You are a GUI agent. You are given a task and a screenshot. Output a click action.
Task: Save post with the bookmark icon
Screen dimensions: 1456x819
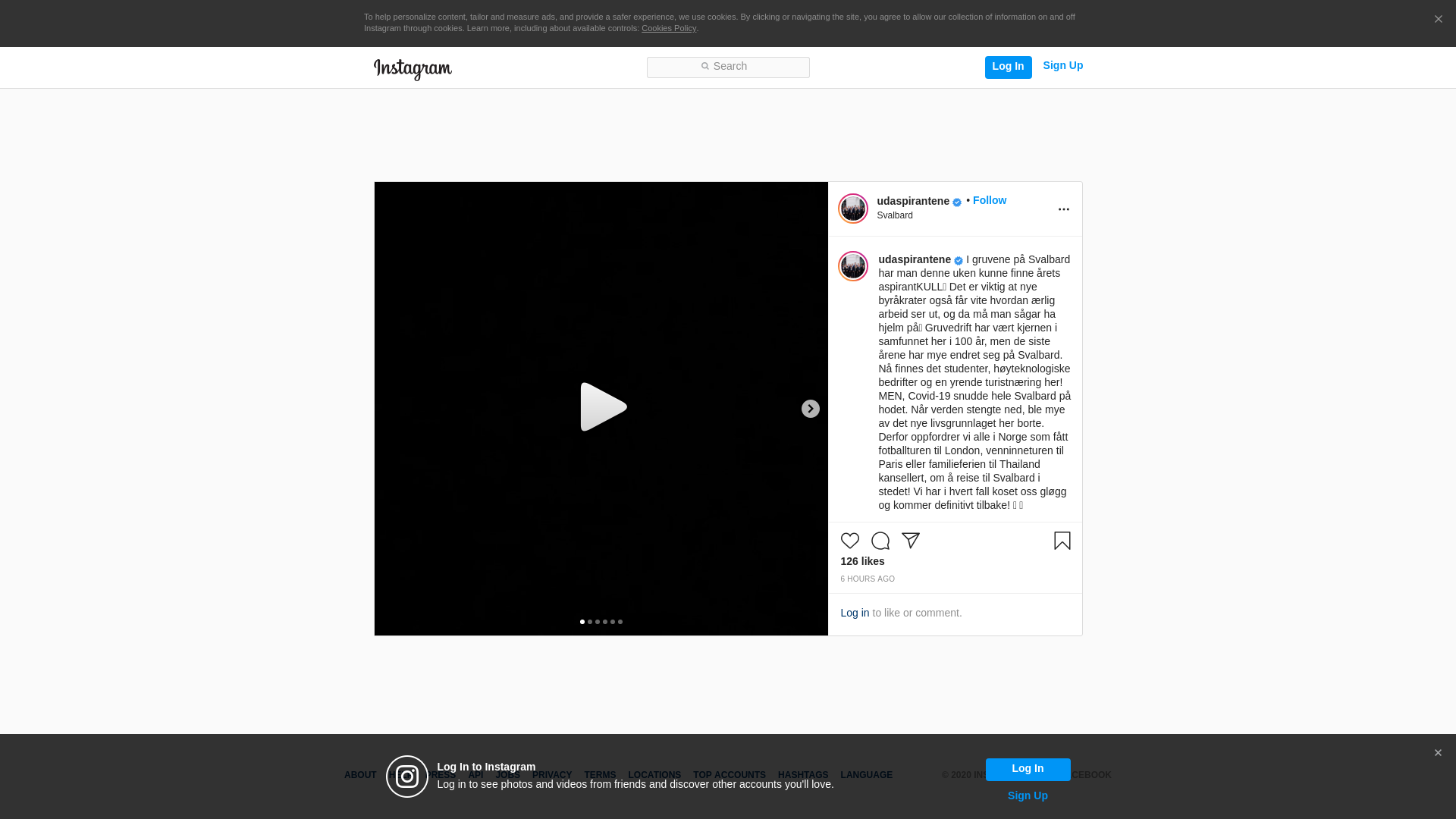(1062, 541)
